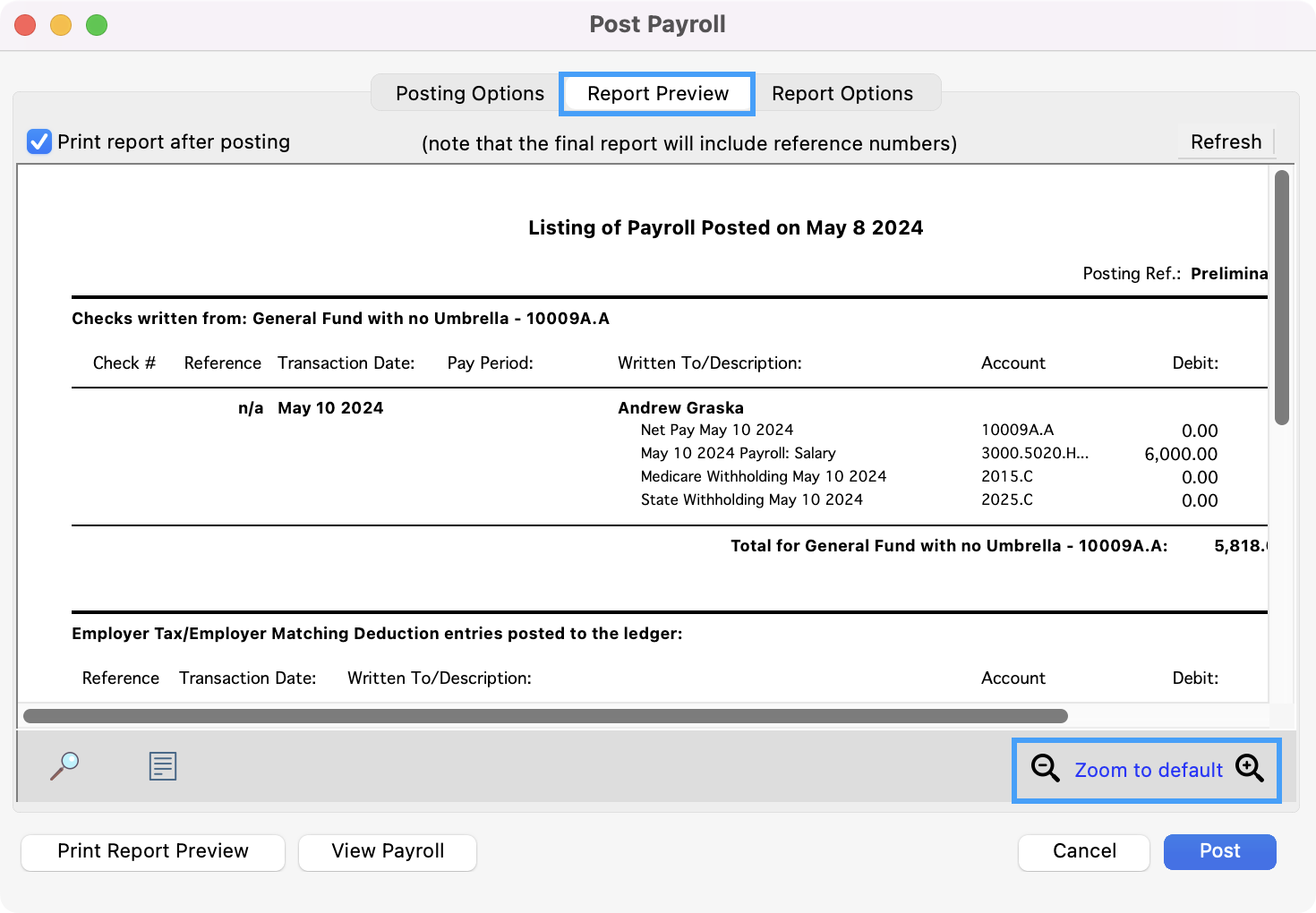Cancel the payroll posting
The image size is (1316, 913).
pos(1083,851)
